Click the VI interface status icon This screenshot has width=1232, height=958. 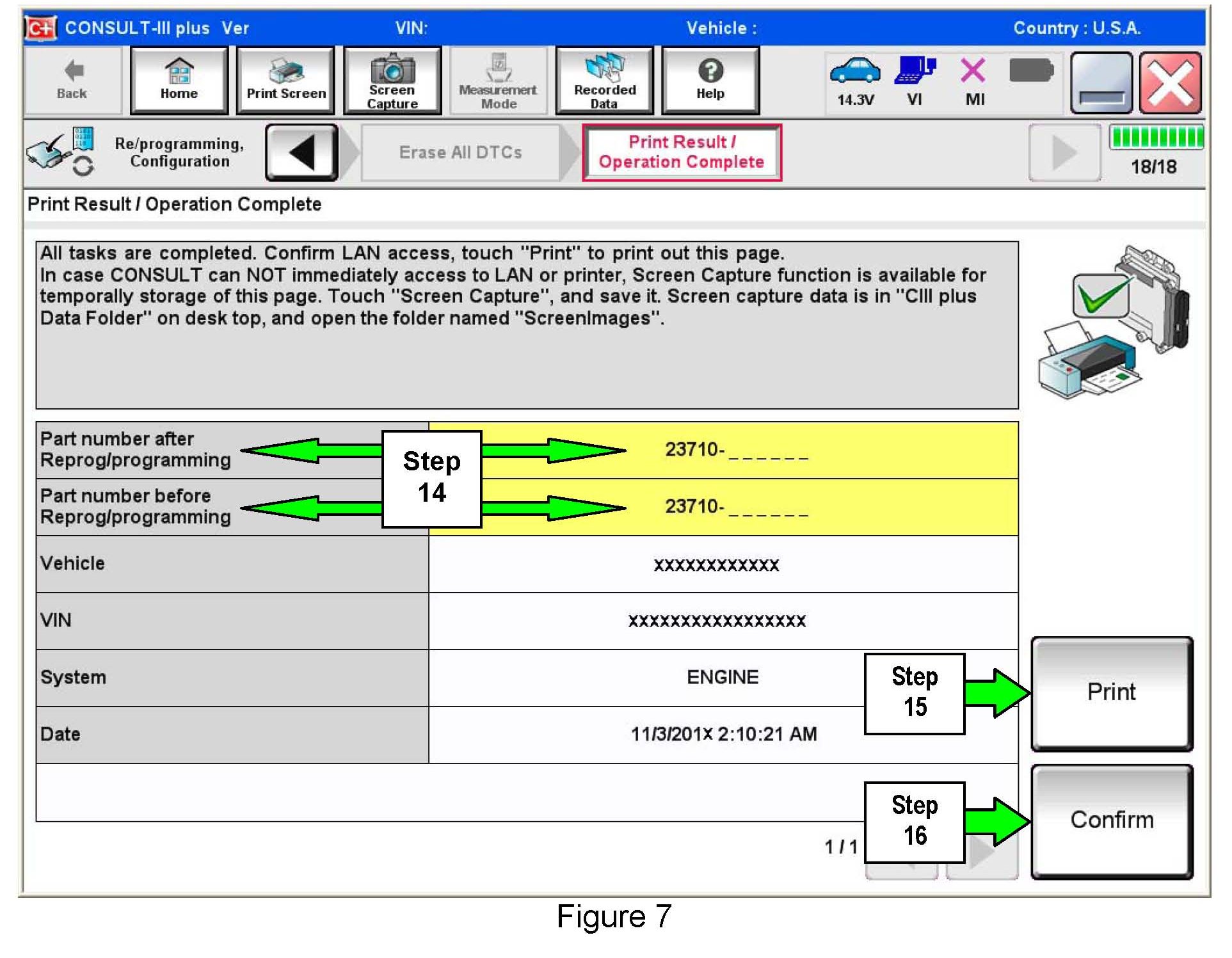point(914,72)
